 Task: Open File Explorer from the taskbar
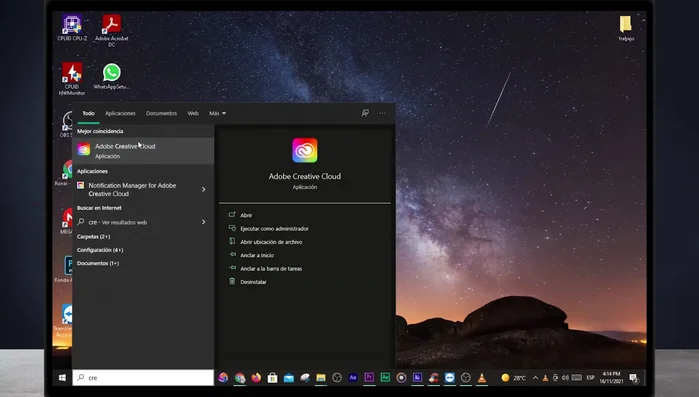pos(321,378)
